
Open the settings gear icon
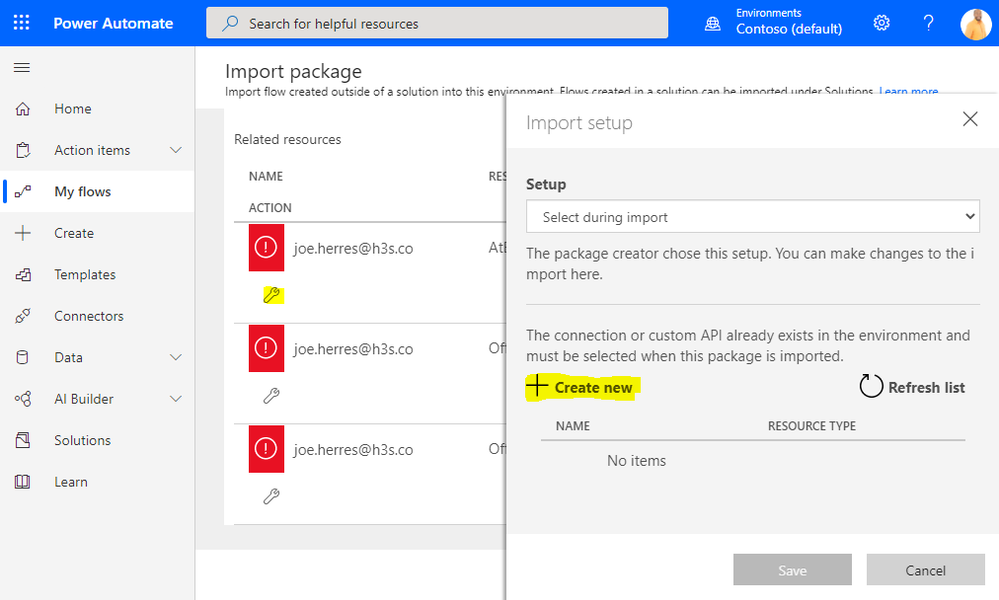pyautogui.click(x=881, y=23)
